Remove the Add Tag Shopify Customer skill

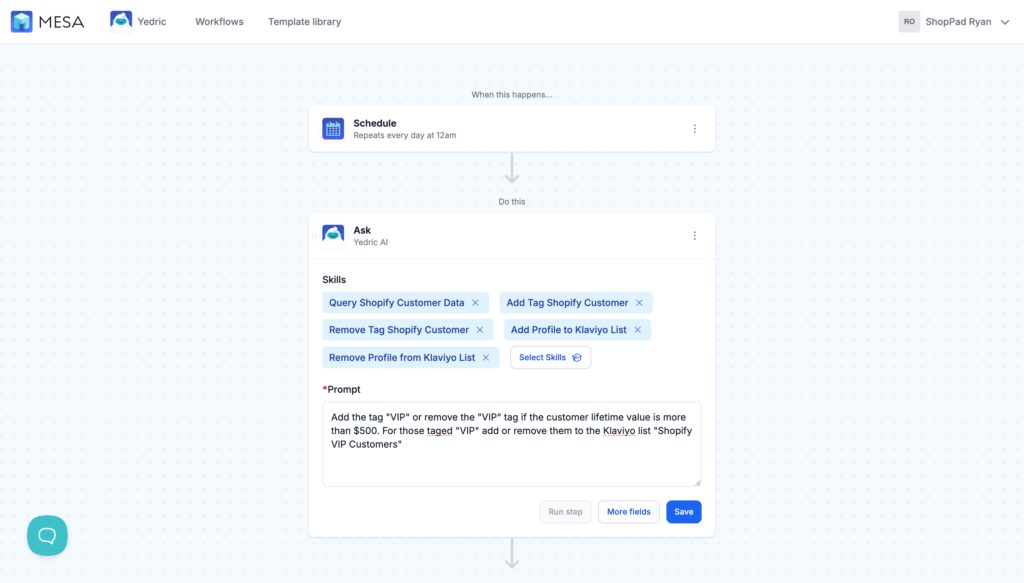(x=639, y=303)
